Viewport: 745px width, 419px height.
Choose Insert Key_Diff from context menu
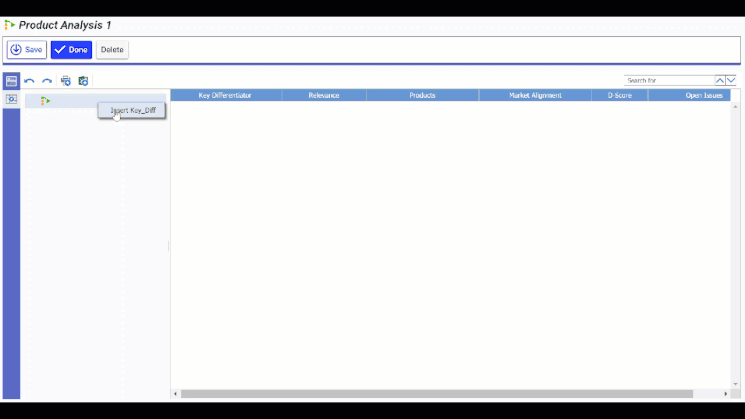click(132, 110)
